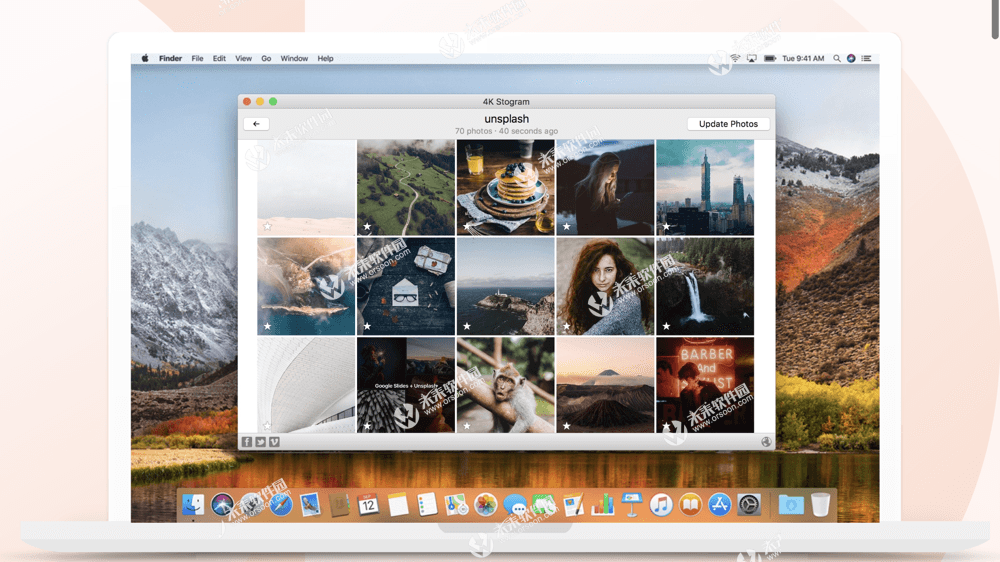Screen dimensions: 1000x562
Task: Open the Window menu
Action: [294, 58]
